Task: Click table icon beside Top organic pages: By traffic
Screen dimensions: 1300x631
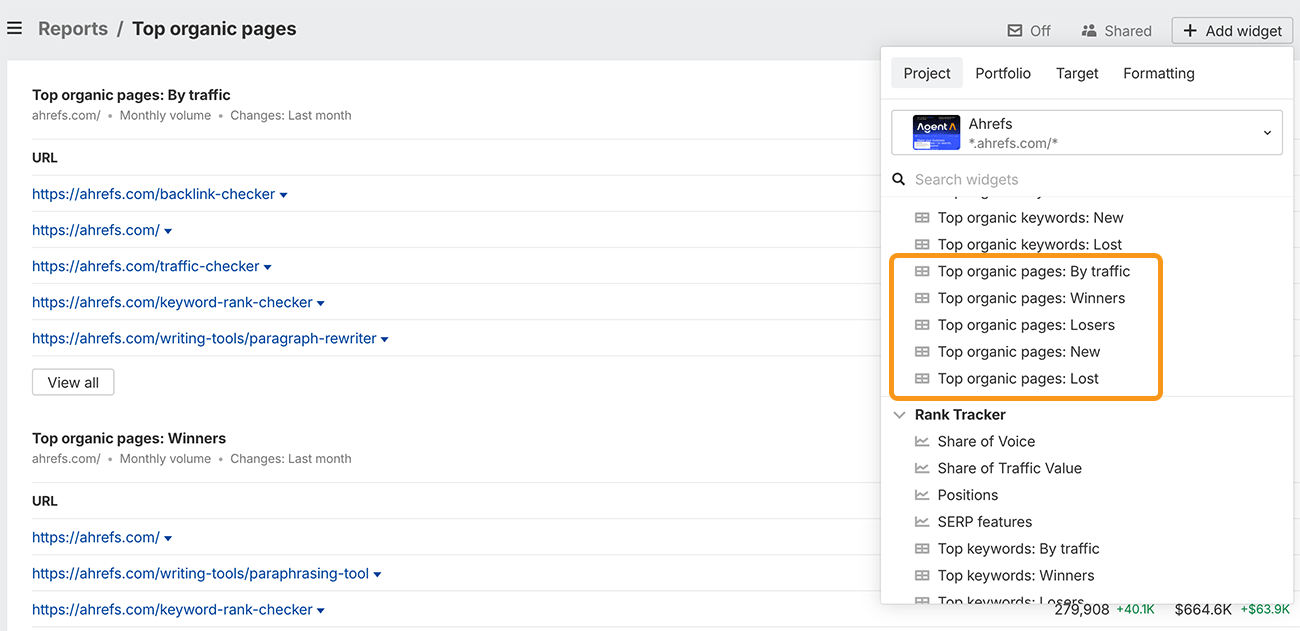Action: click(x=922, y=272)
